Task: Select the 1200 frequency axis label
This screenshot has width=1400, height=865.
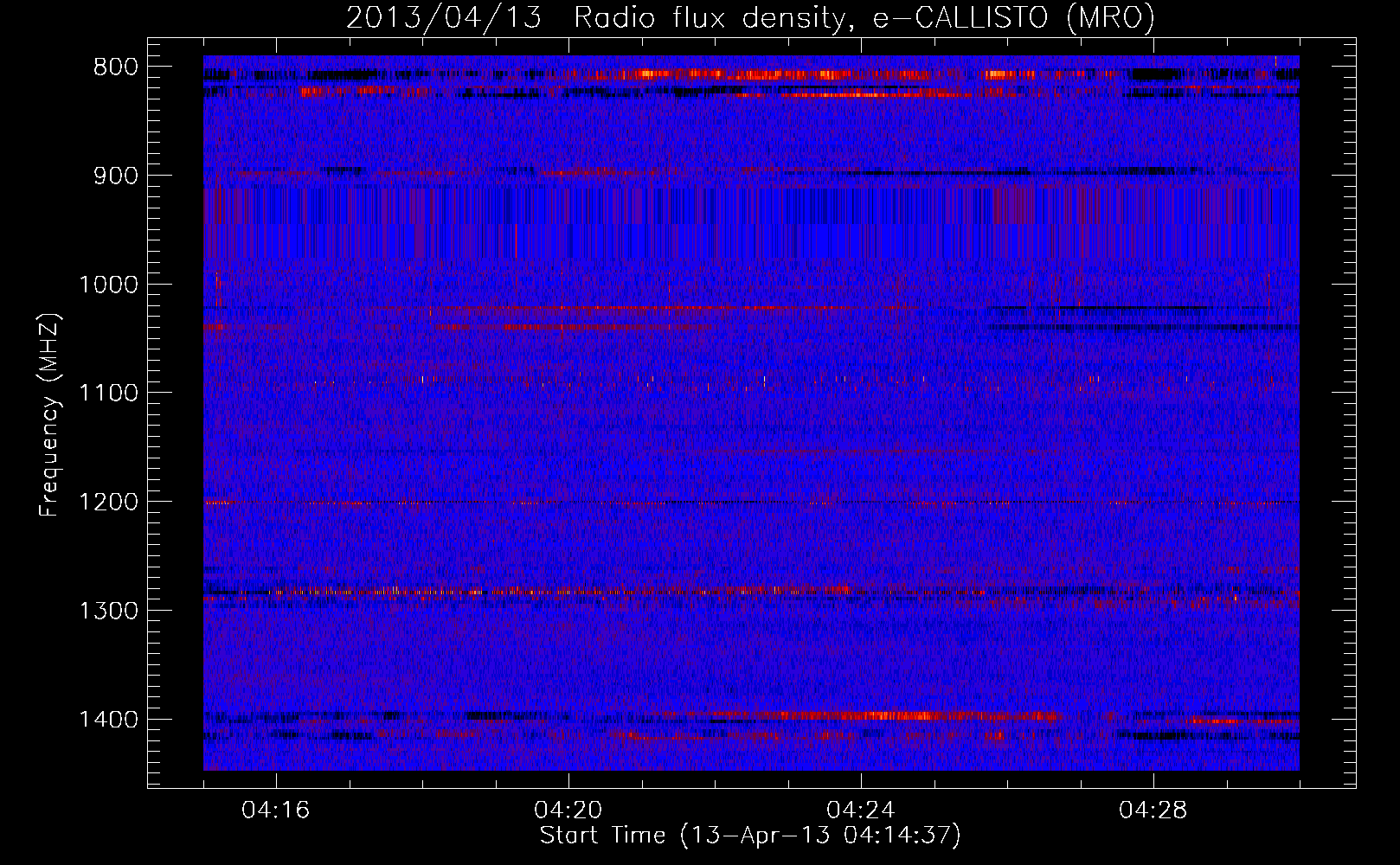Action: coord(108,503)
